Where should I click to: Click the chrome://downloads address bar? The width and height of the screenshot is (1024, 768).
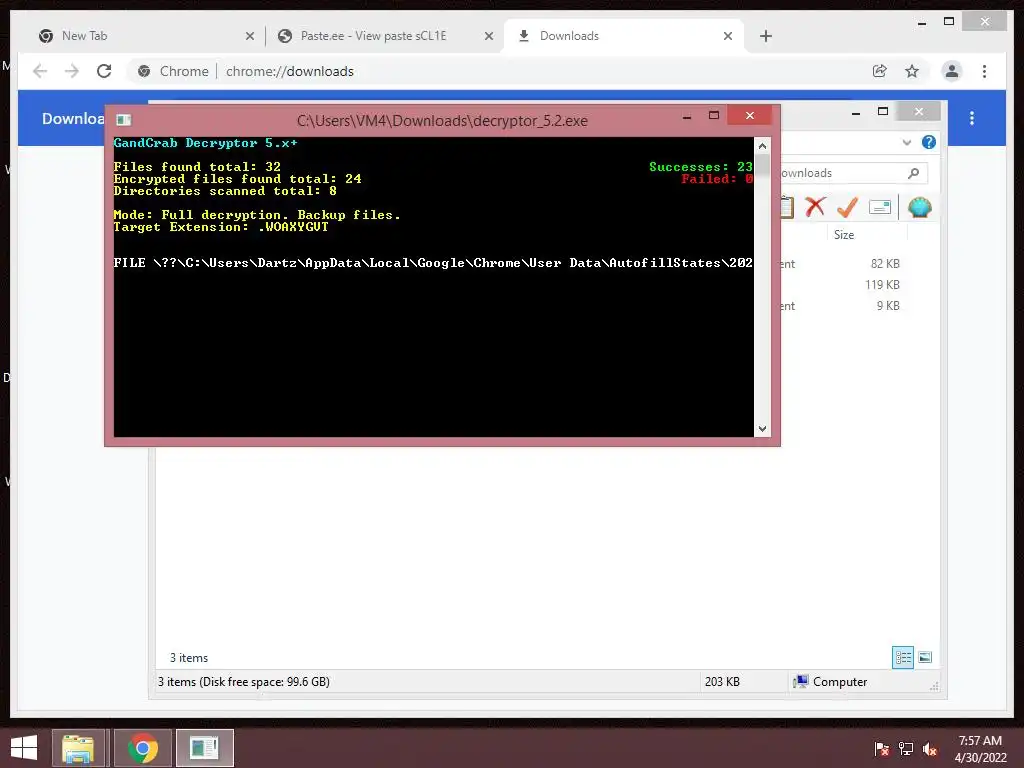click(x=496, y=71)
